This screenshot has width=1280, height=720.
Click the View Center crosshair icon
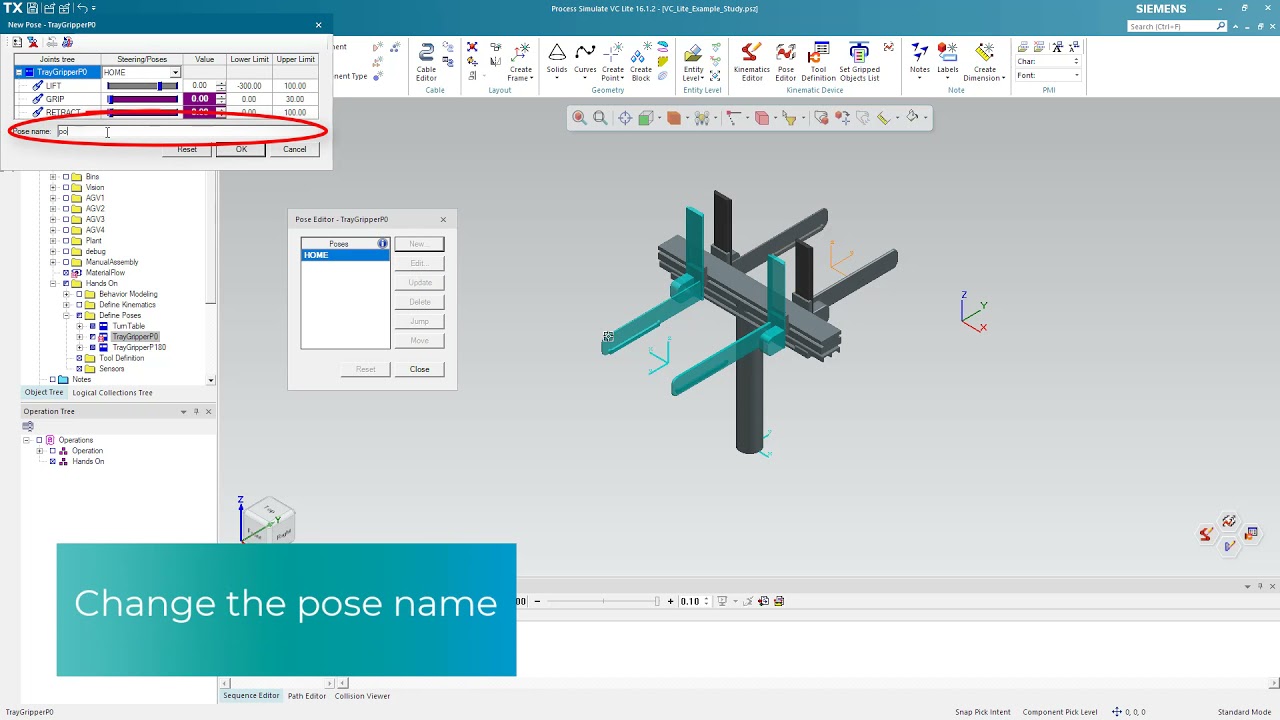click(x=625, y=118)
